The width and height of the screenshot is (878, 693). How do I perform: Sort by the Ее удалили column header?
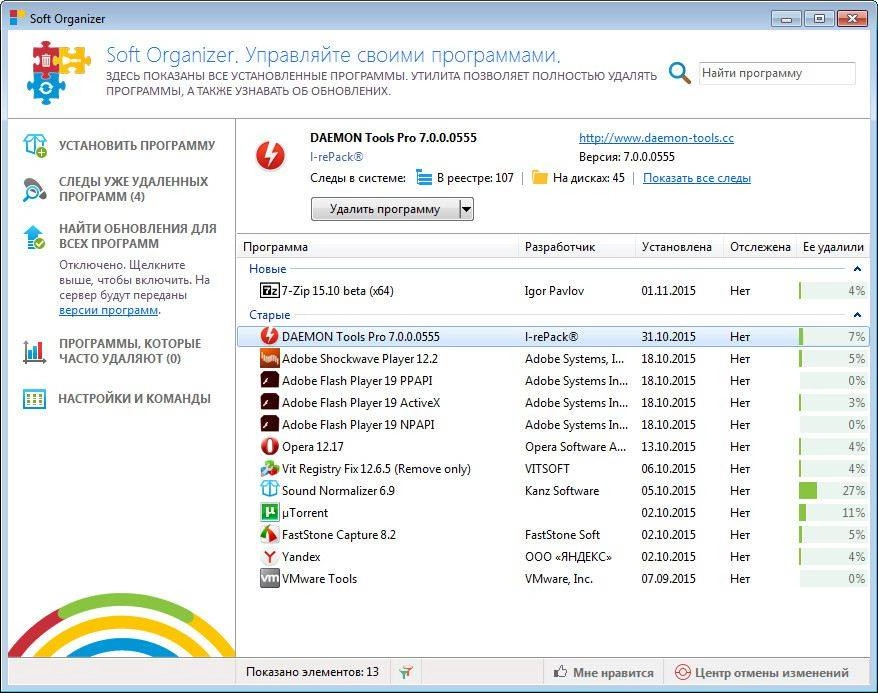pos(833,247)
